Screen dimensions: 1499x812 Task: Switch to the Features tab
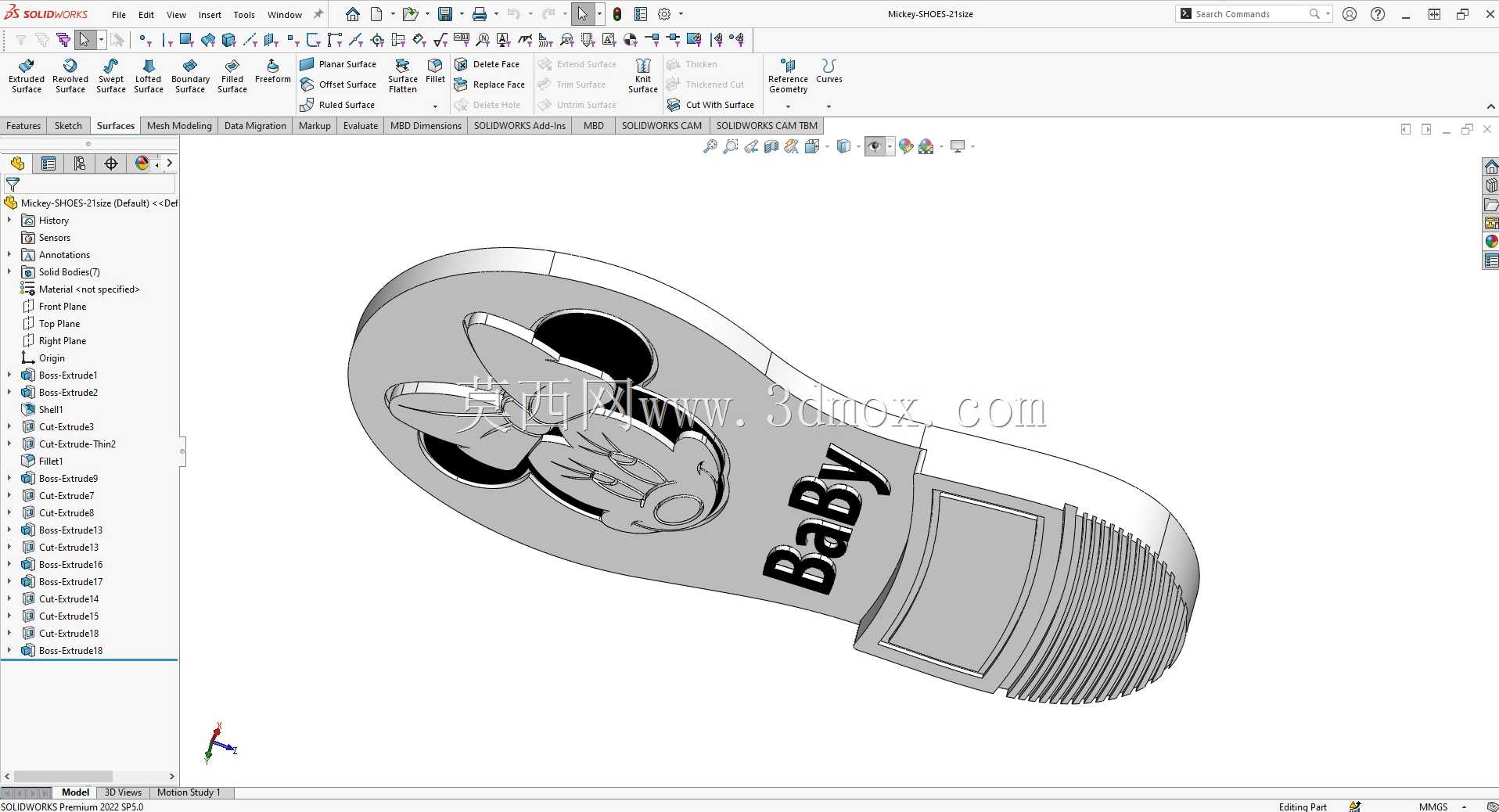point(23,126)
